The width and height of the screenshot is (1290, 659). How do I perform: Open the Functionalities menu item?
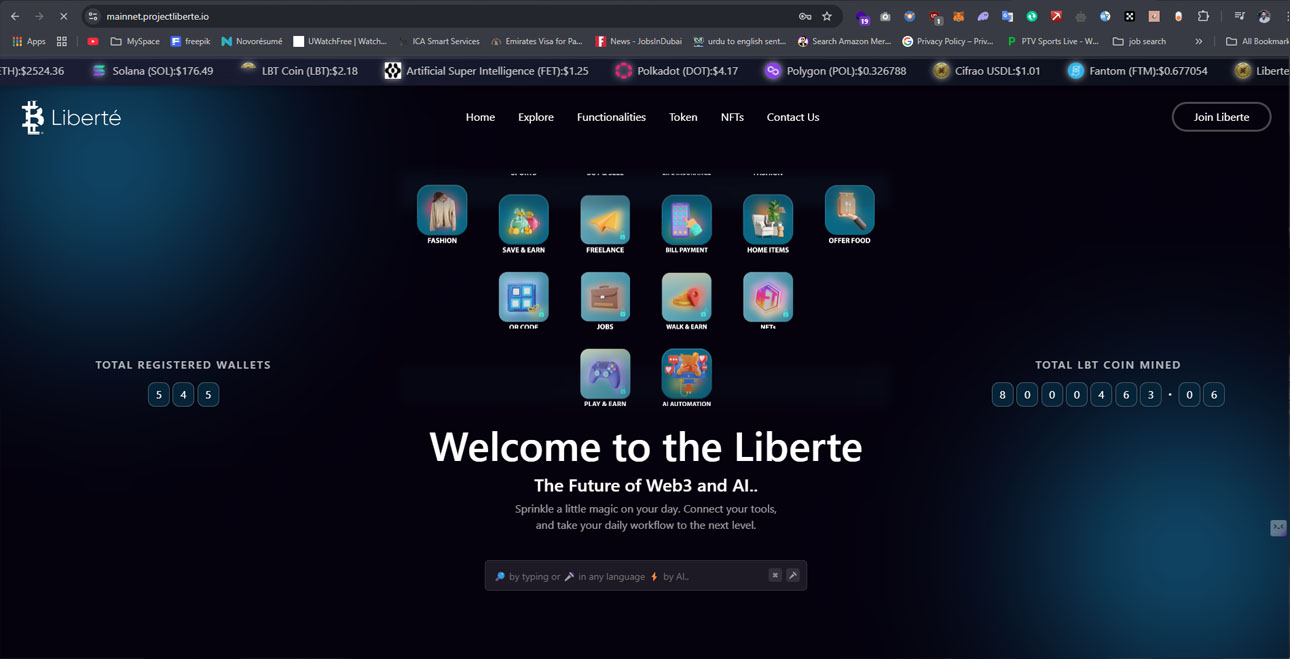611,117
